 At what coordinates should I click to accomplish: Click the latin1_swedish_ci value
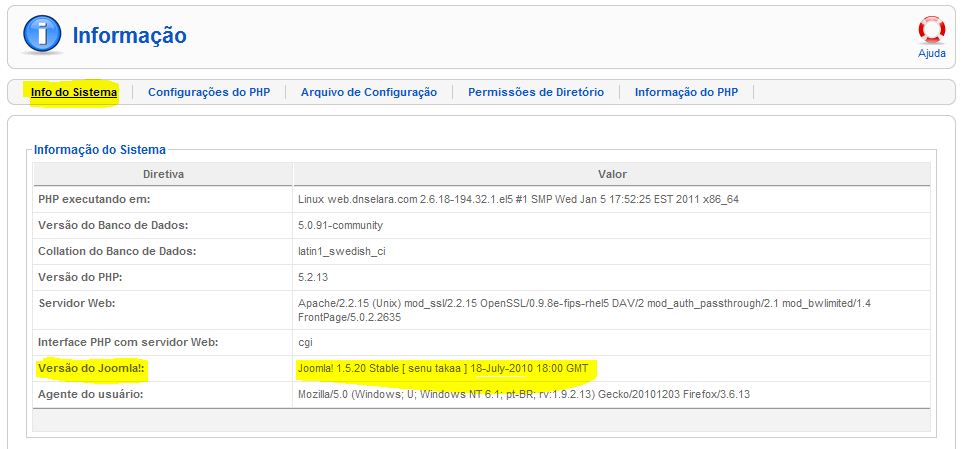[342, 252]
